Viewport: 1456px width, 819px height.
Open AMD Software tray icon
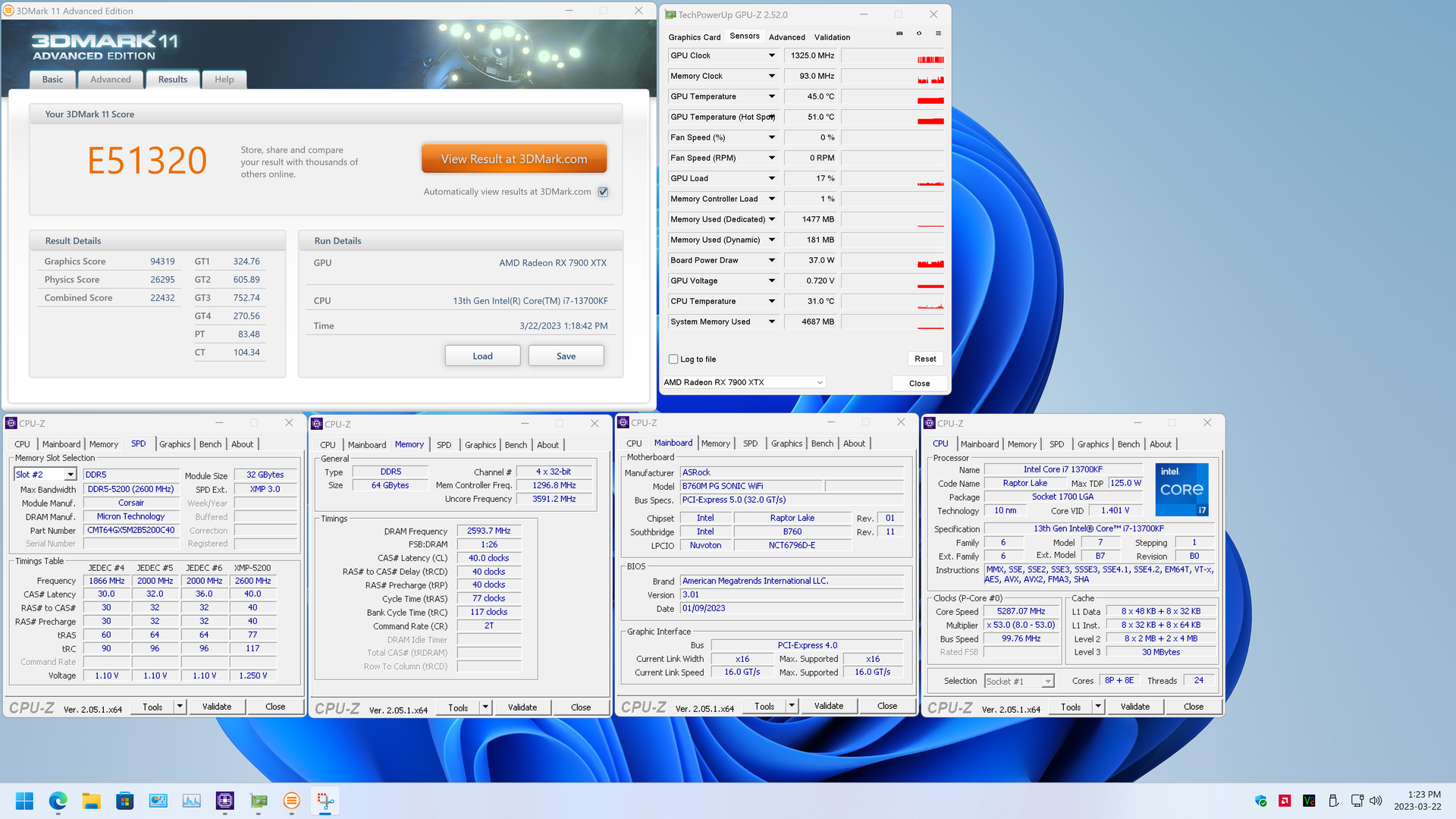tap(1285, 801)
